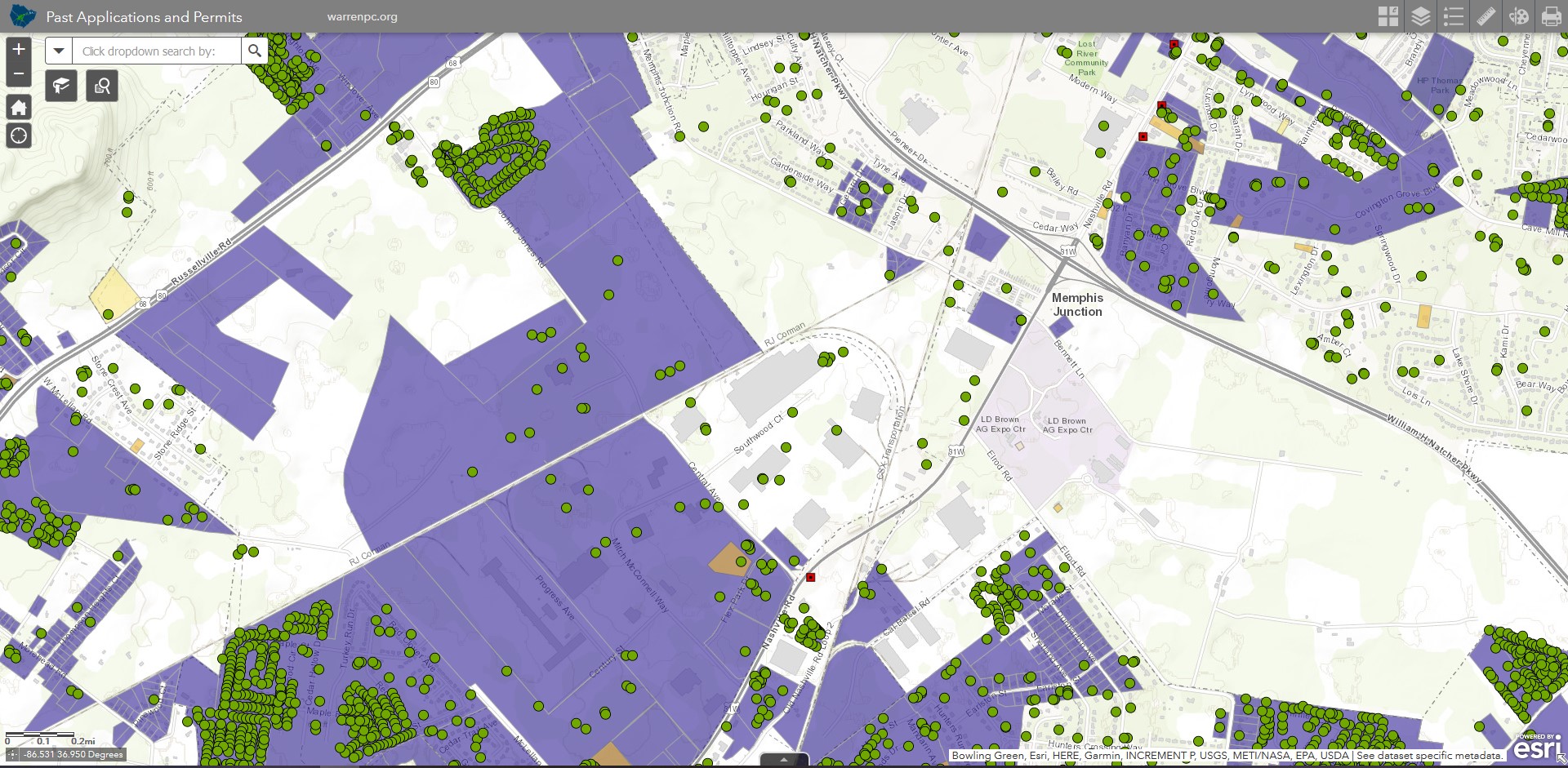The height and width of the screenshot is (768, 1568).
Task: Visit the warrenpc.org link
Action: point(362,16)
